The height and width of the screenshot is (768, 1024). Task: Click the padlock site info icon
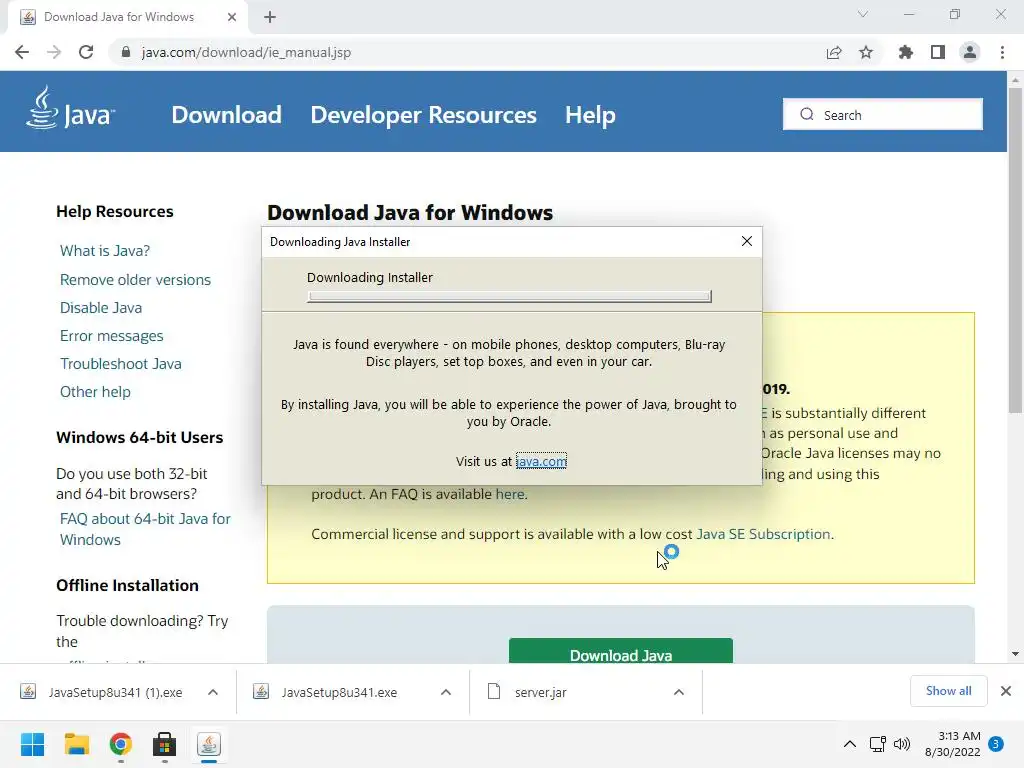coord(126,52)
